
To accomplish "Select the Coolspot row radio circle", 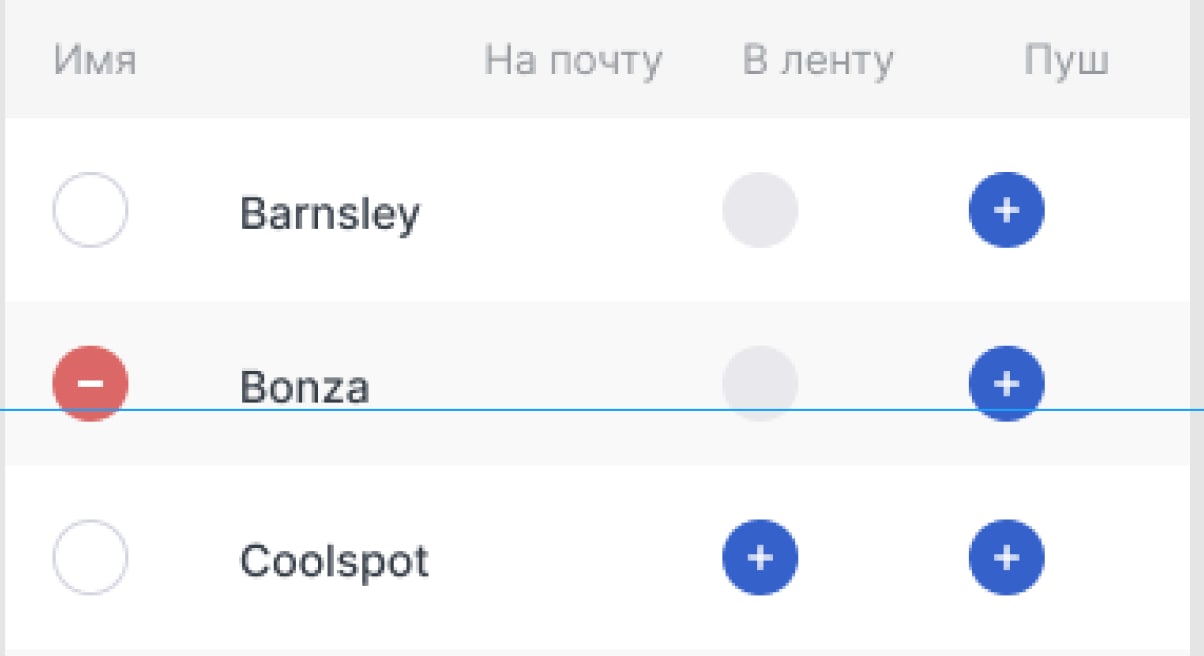I will pos(90,557).
